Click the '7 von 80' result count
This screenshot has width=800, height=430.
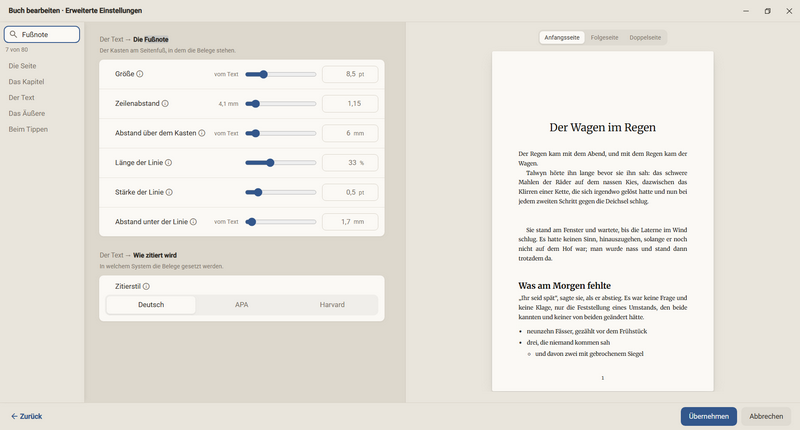16,49
